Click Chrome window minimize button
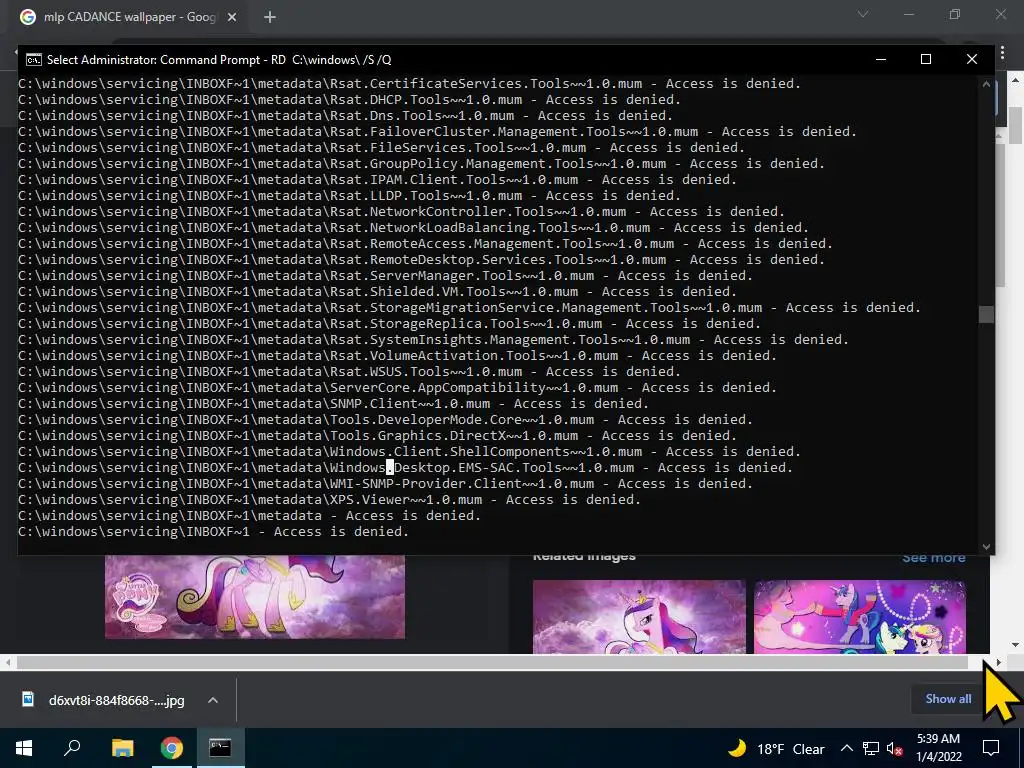1024x768 pixels. pos(909,14)
